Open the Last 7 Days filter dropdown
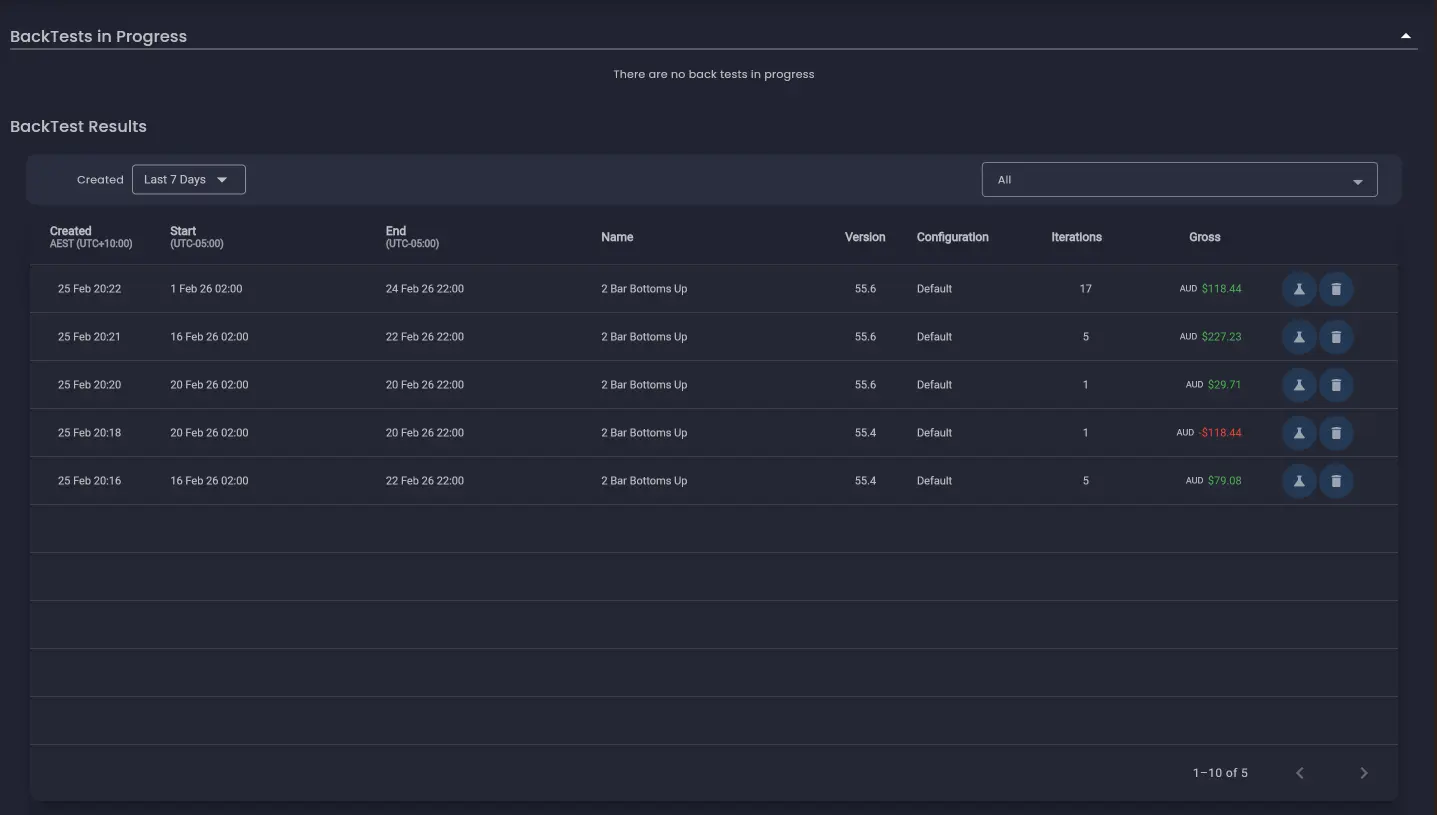 click(x=188, y=179)
